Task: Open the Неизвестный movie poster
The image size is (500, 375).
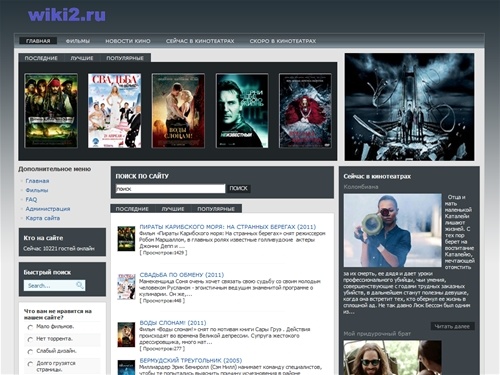Action: point(242,111)
